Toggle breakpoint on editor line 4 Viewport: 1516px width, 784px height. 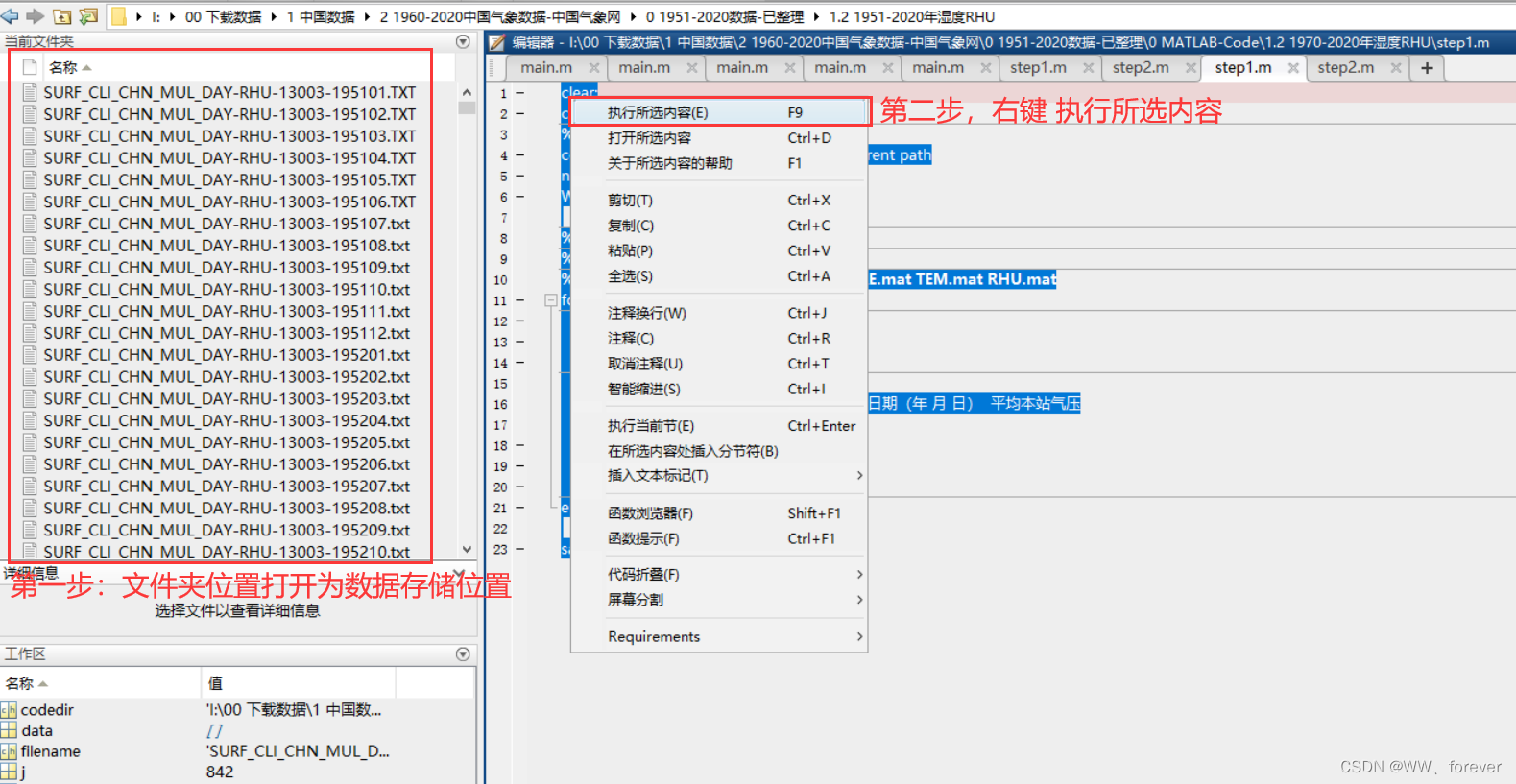(520, 155)
